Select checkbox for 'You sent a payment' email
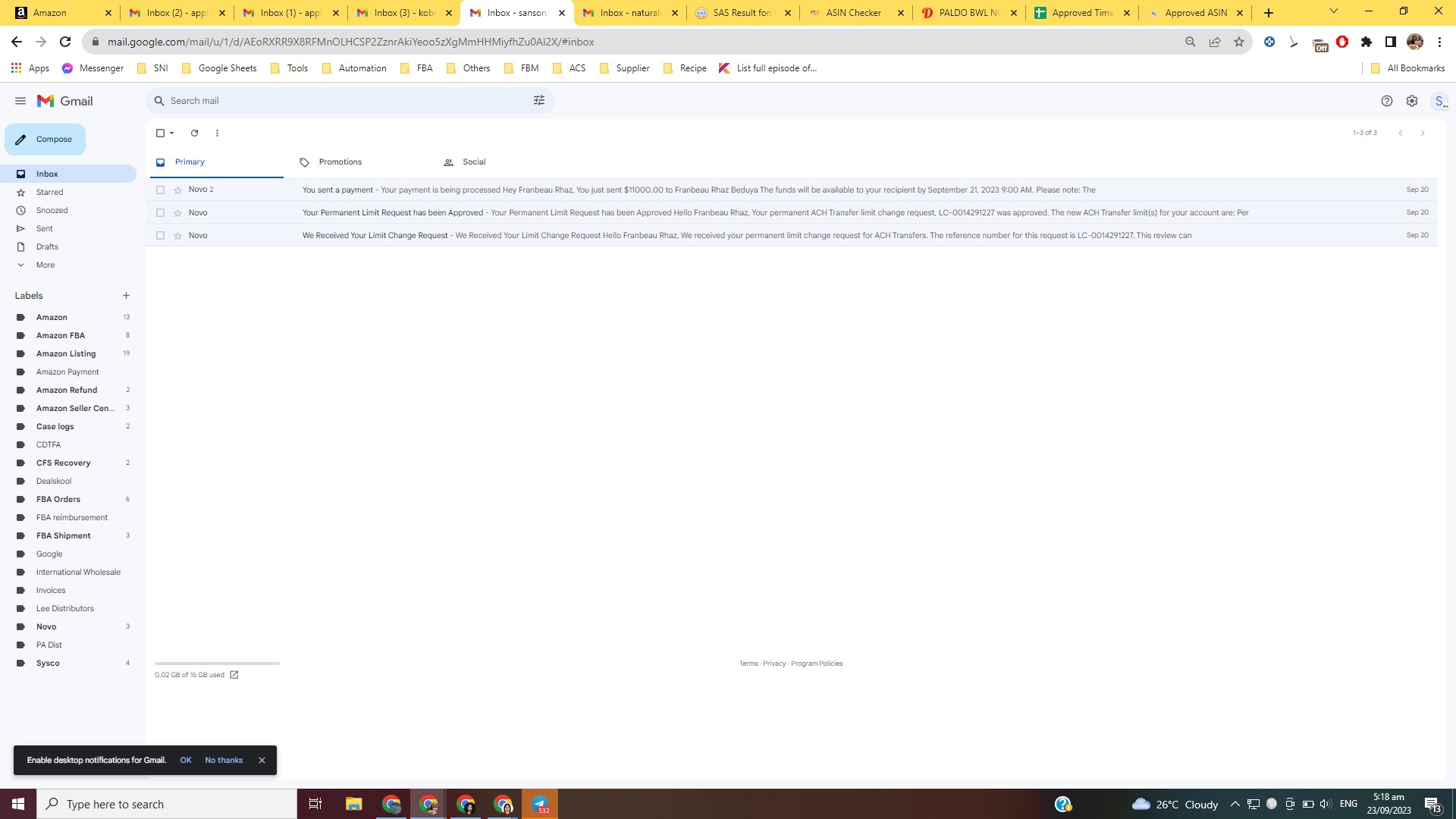This screenshot has width=1456, height=819. (x=160, y=190)
